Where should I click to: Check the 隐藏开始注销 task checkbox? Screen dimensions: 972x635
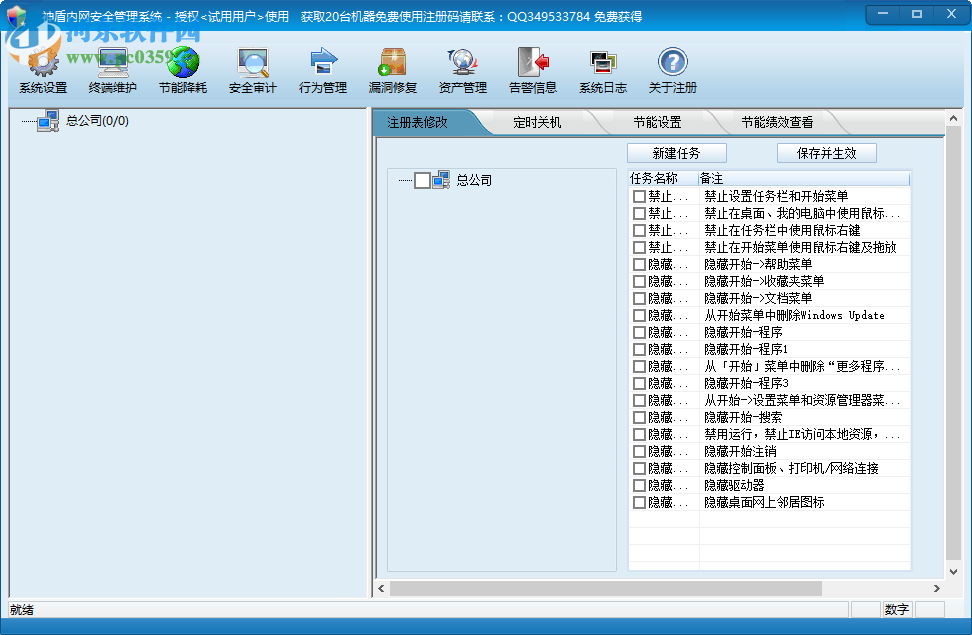(639, 452)
